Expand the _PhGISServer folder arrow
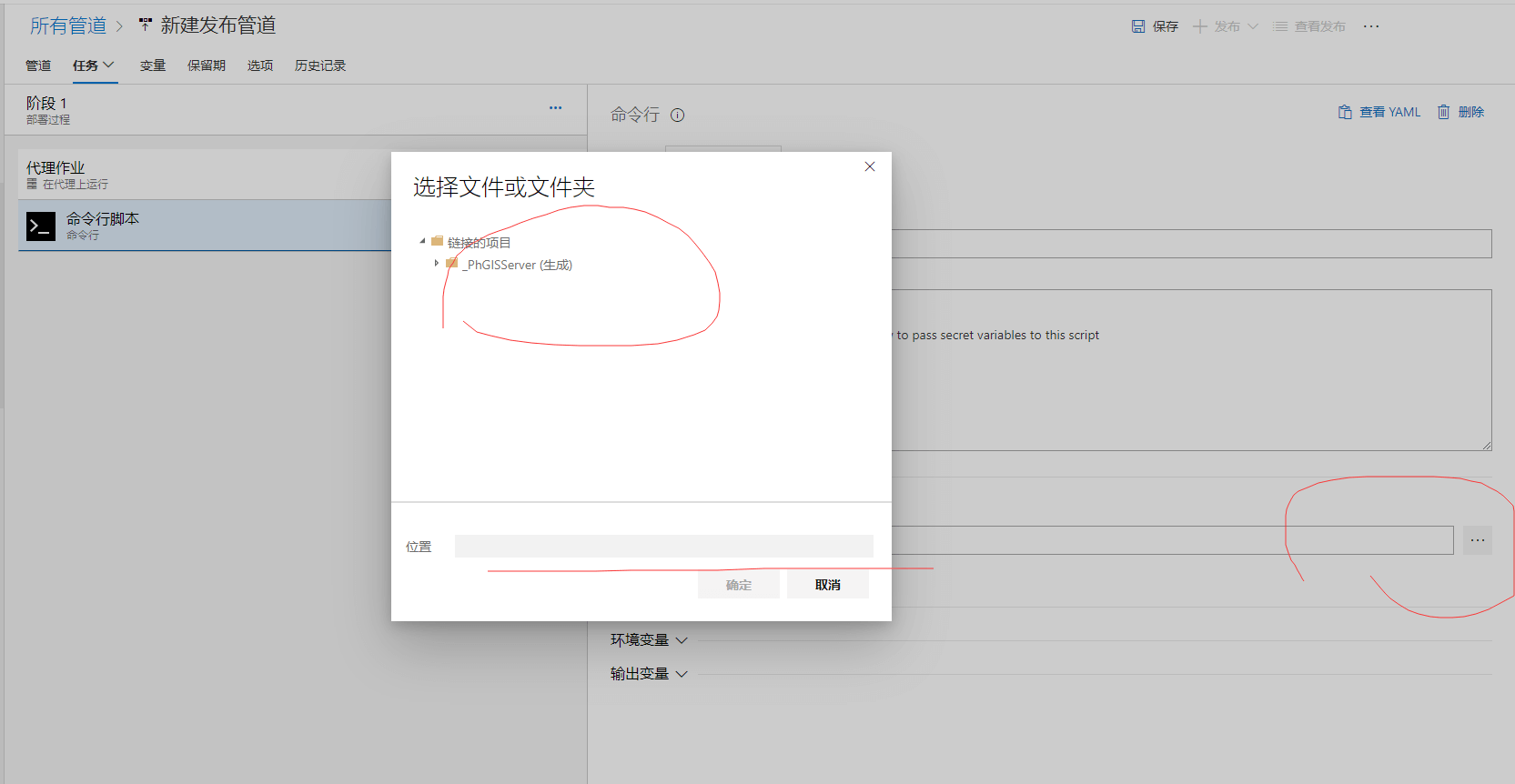The height and width of the screenshot is (784, 1515). tap(437, 264)
